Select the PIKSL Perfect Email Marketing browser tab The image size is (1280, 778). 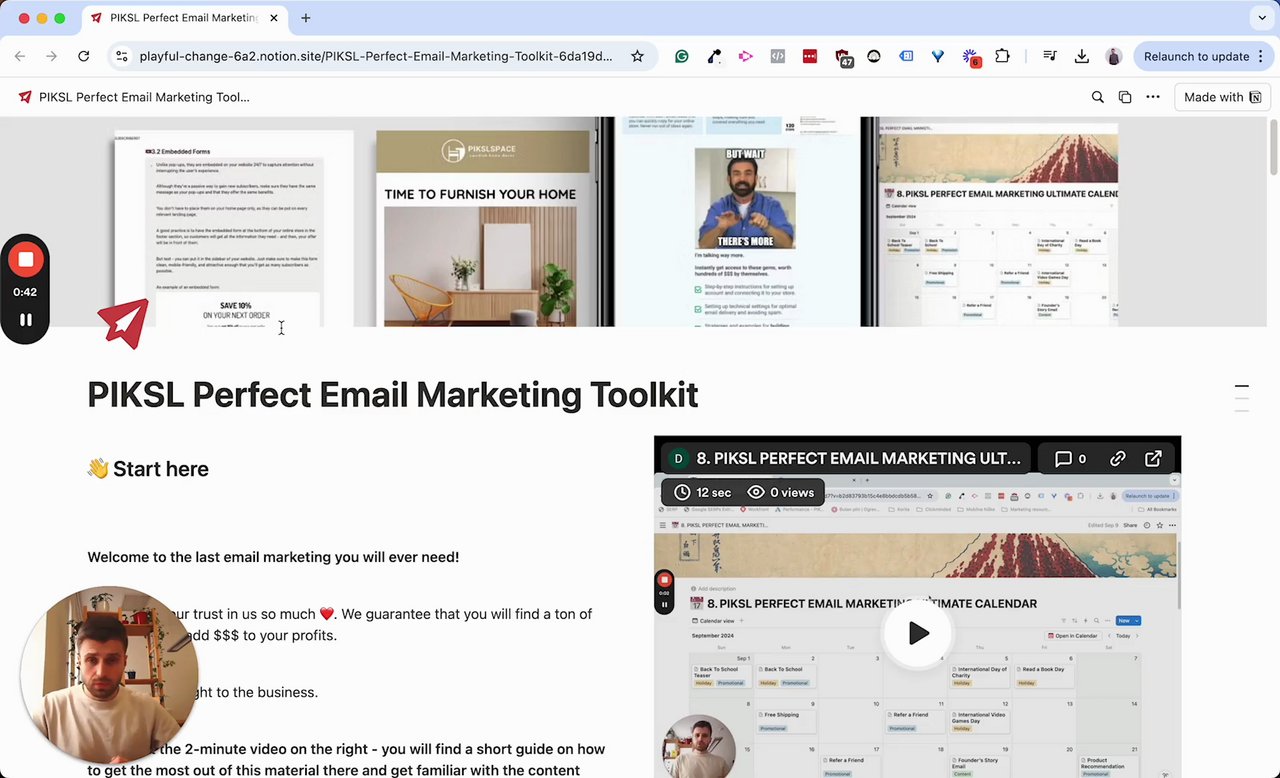click(x=184, y=18)
